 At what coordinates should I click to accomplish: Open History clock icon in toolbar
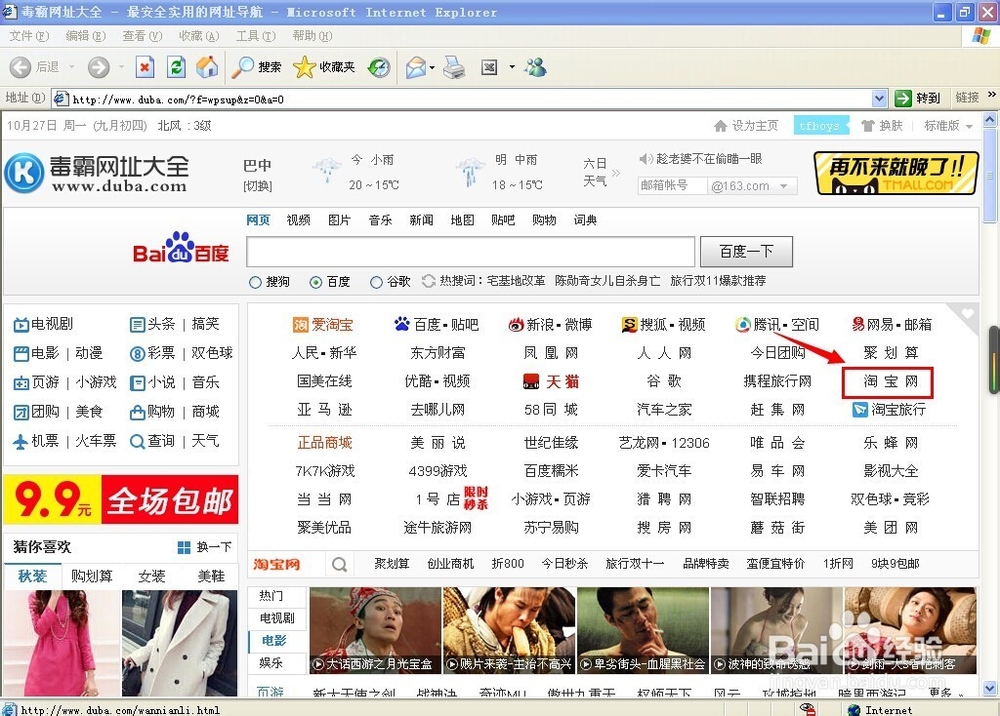tap(379, 67)
